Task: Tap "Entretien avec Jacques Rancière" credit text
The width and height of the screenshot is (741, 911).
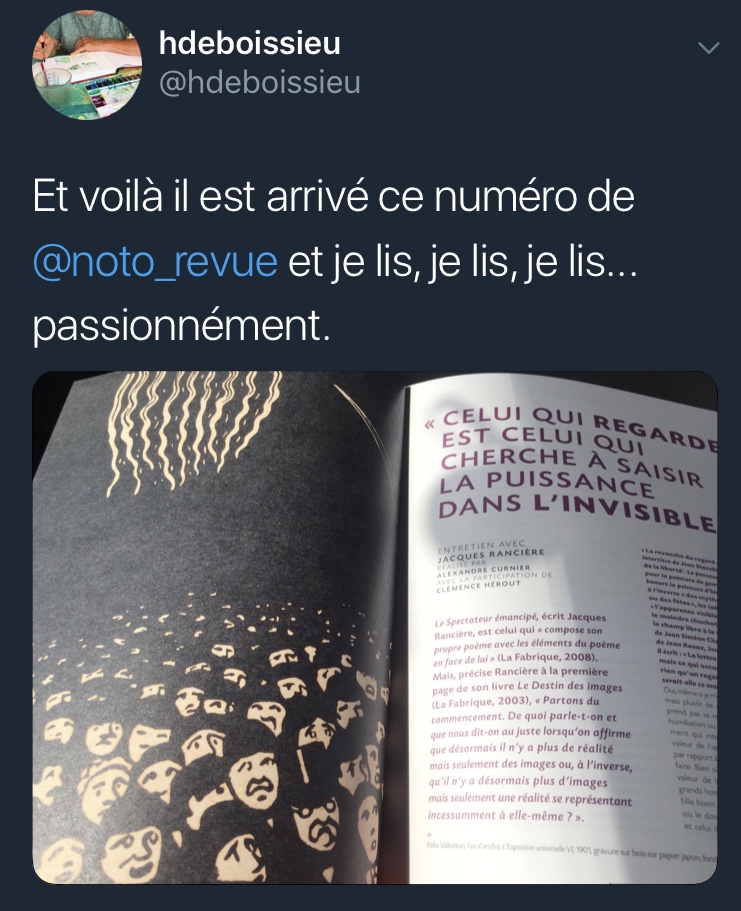Action: [490, 550]
